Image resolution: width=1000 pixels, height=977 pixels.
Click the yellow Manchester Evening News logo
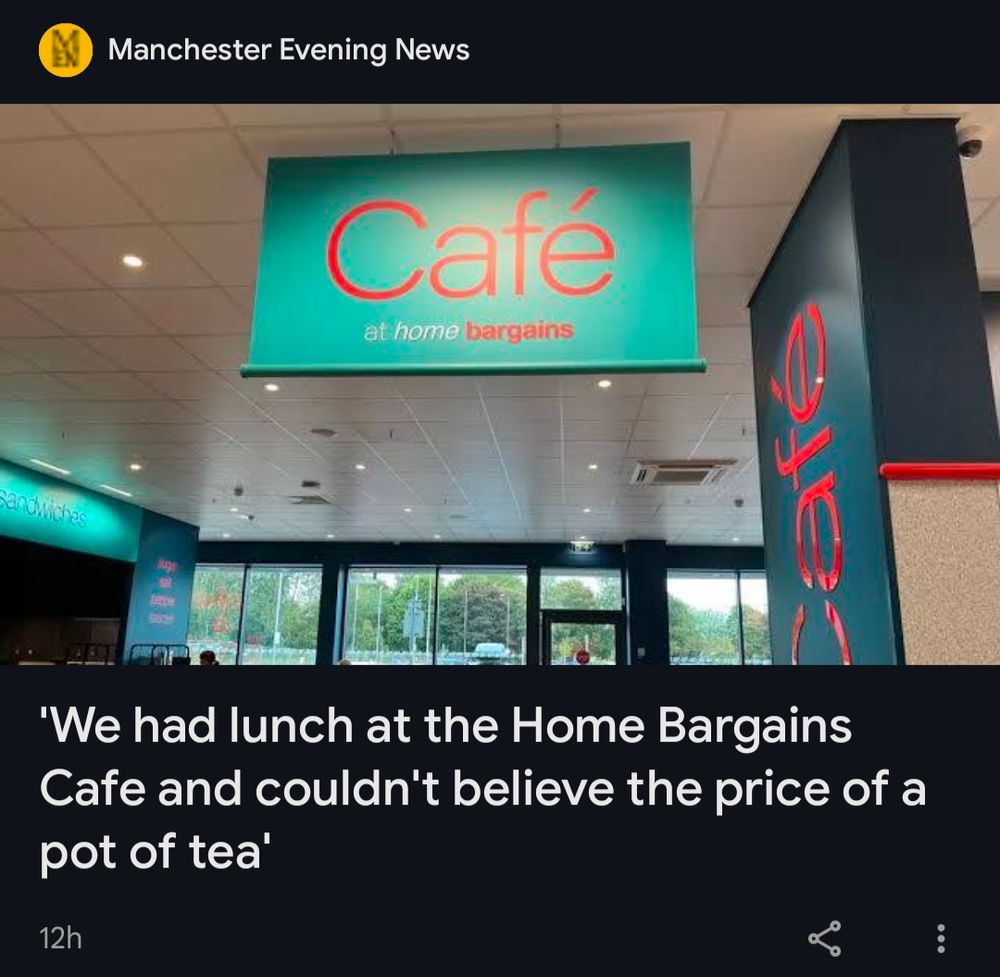coord(65,50)
